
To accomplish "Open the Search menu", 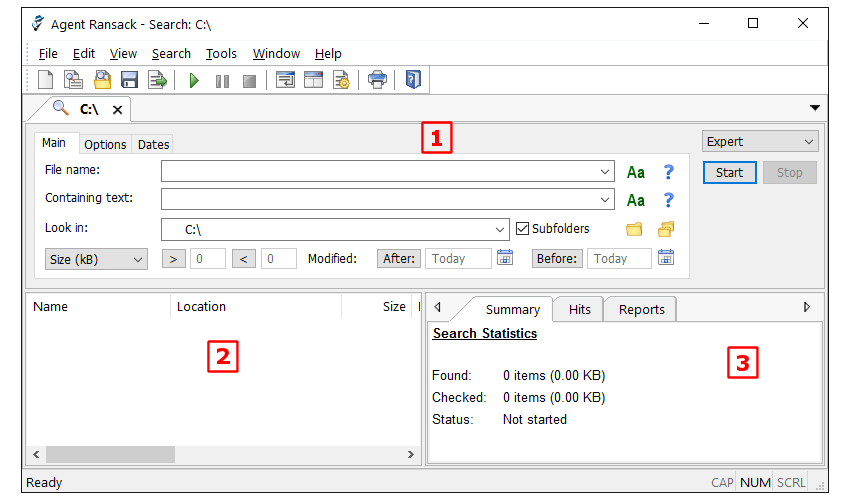I will pos(171,54).
